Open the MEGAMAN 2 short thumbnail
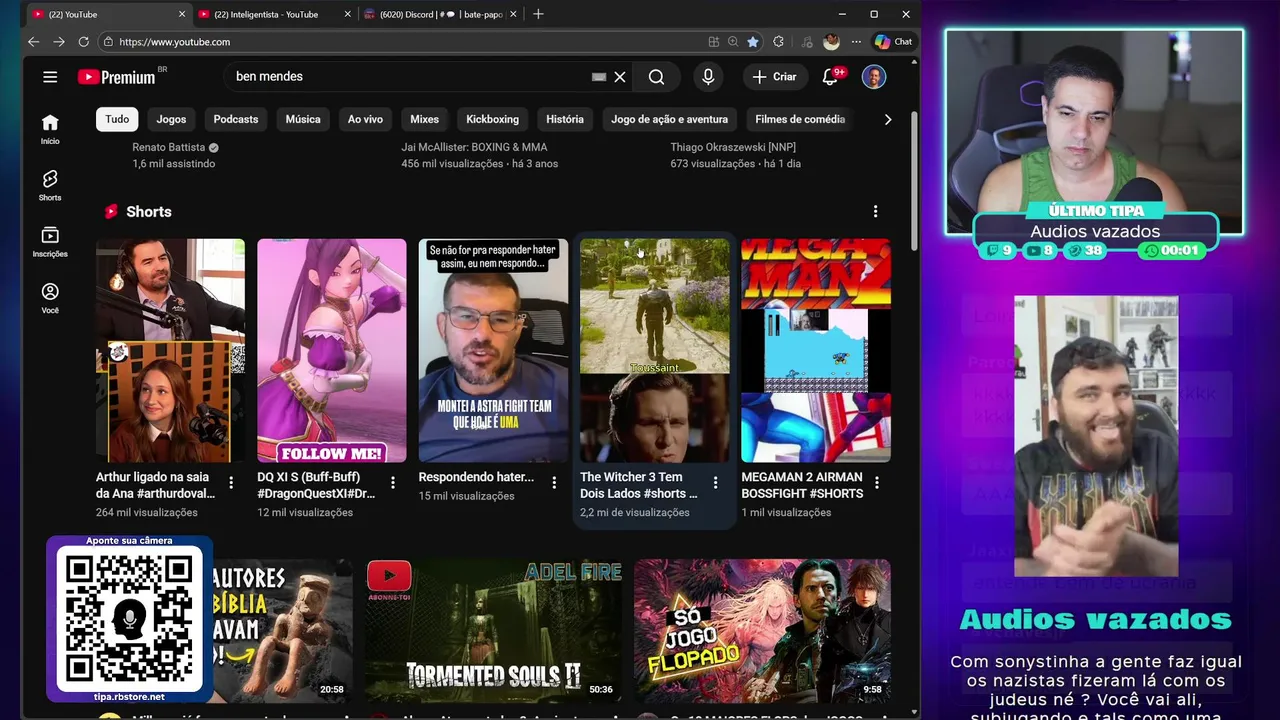 tap(816, 350)
